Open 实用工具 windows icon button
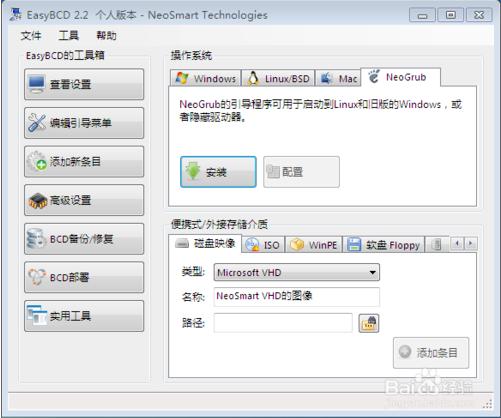501x418 pixels. (x=84, y=316)
